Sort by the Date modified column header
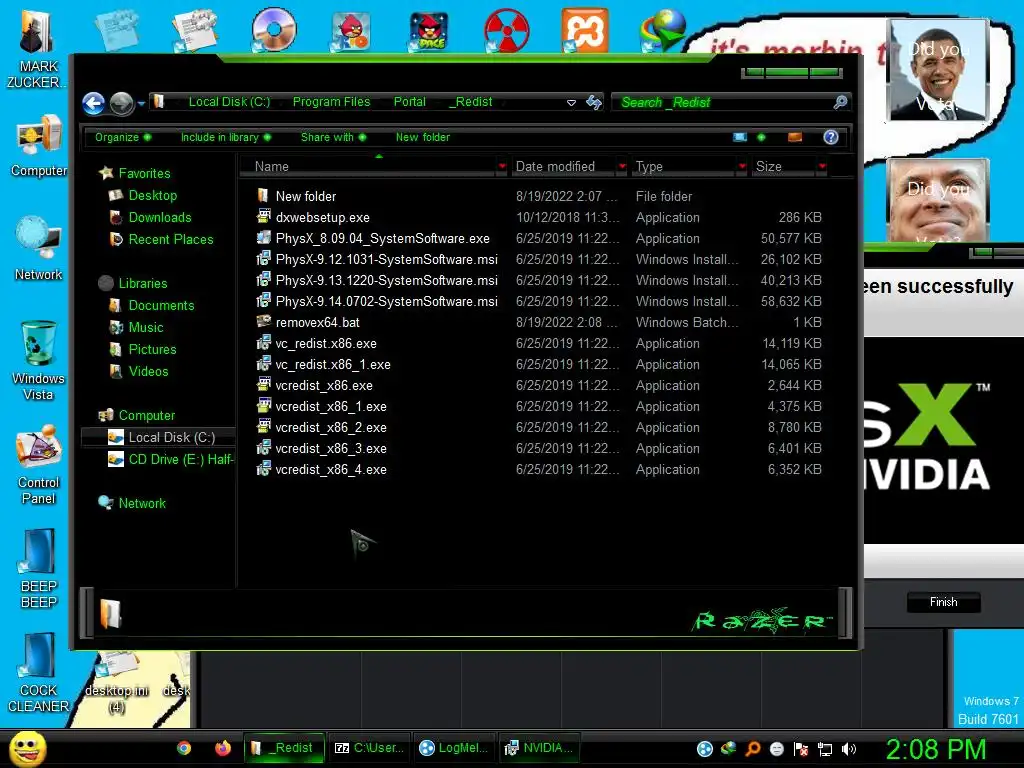Viewport: 1024px width, 768px height. pyautogui.click(x=563, y=167)
